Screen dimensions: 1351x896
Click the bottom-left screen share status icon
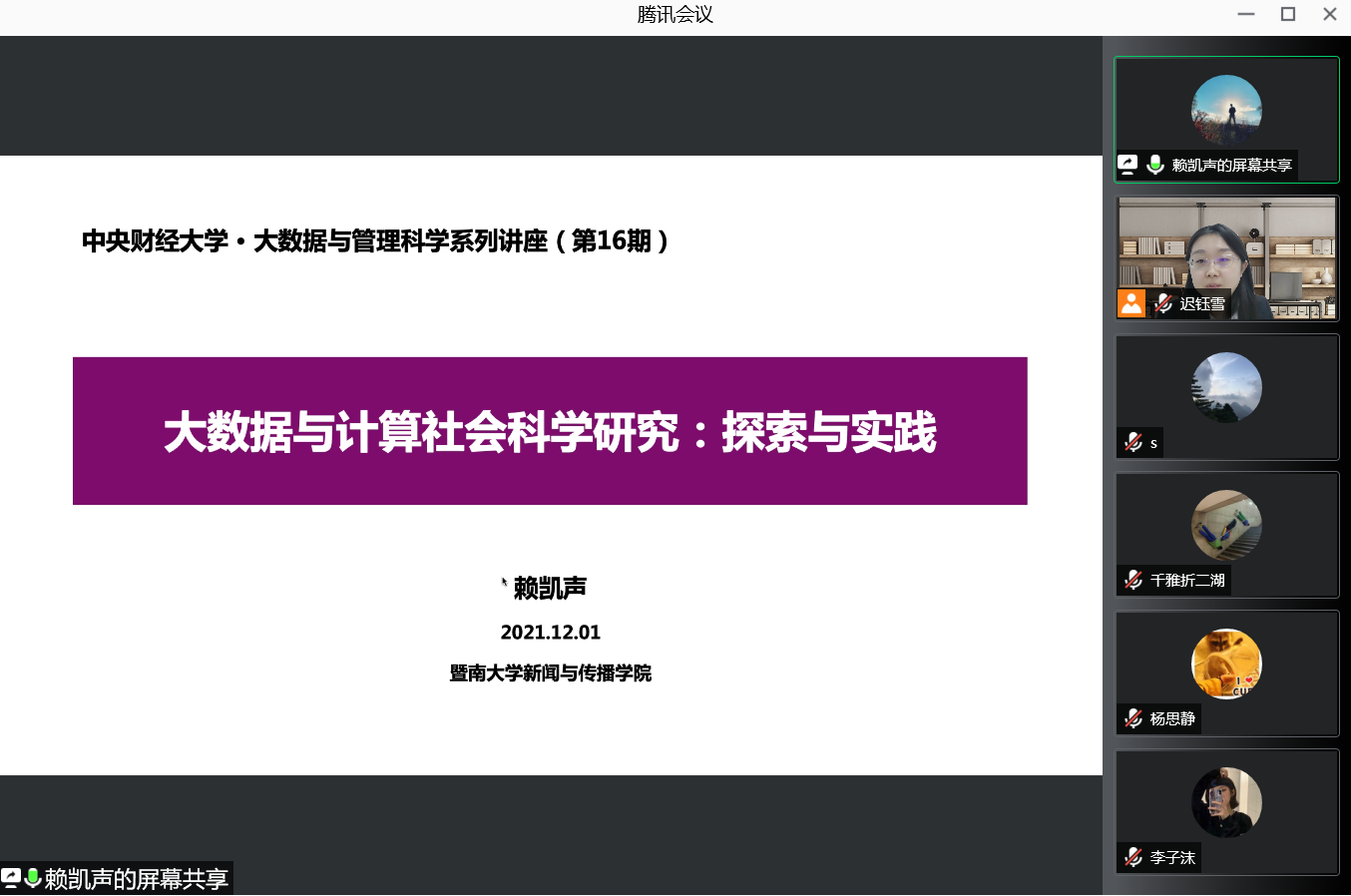(x=11, y=878)
